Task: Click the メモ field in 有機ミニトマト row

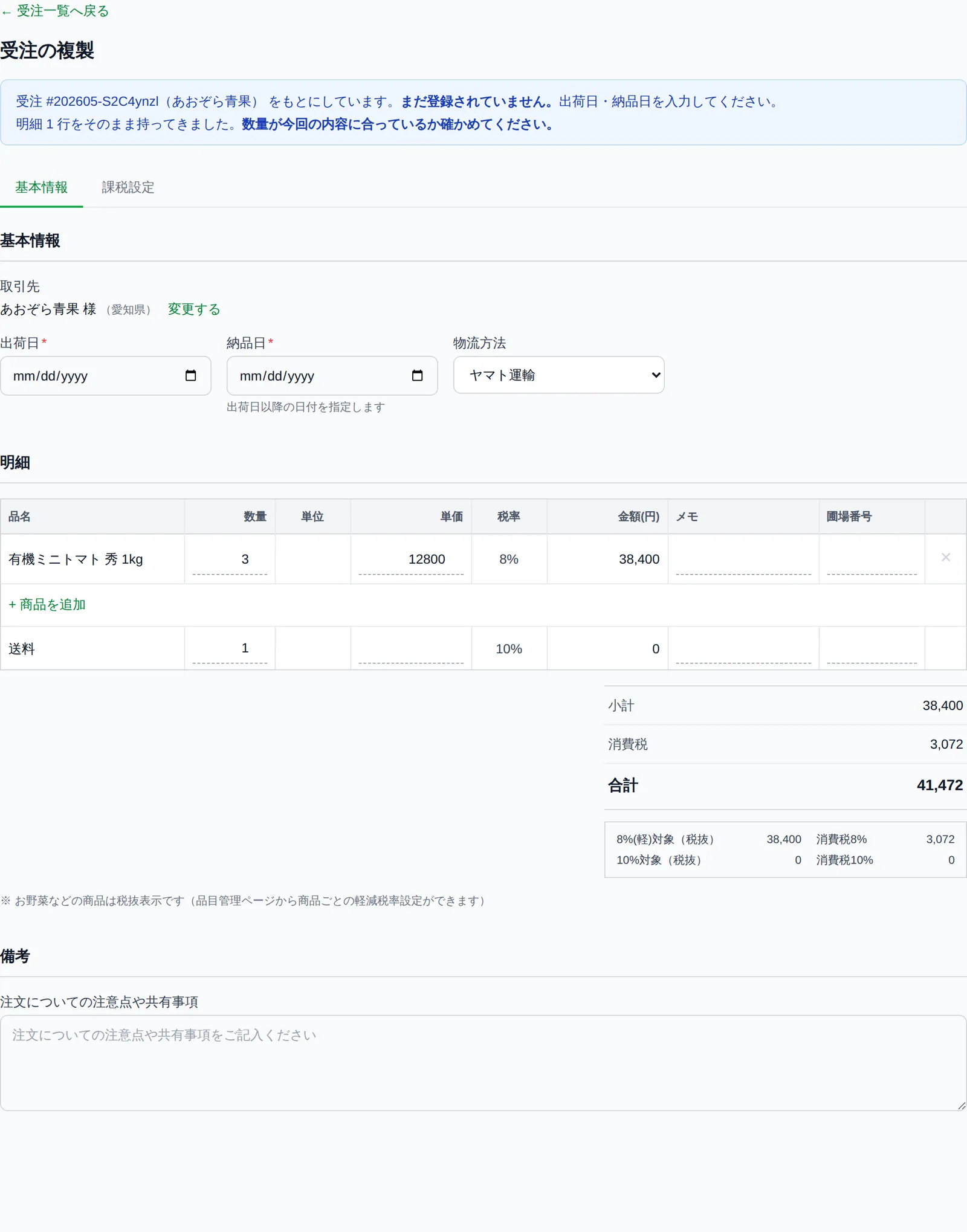Action: 743,560
